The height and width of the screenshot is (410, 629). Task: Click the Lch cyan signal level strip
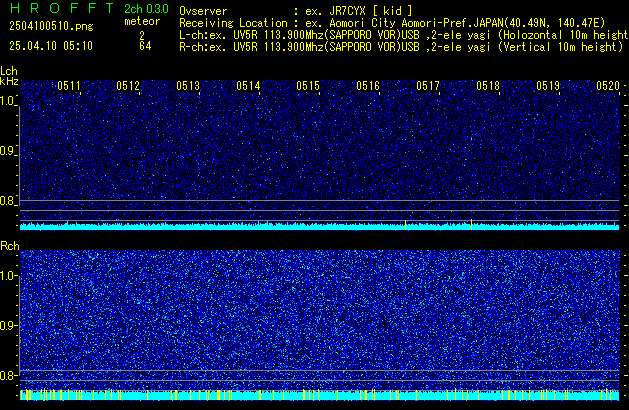point(320,227)
